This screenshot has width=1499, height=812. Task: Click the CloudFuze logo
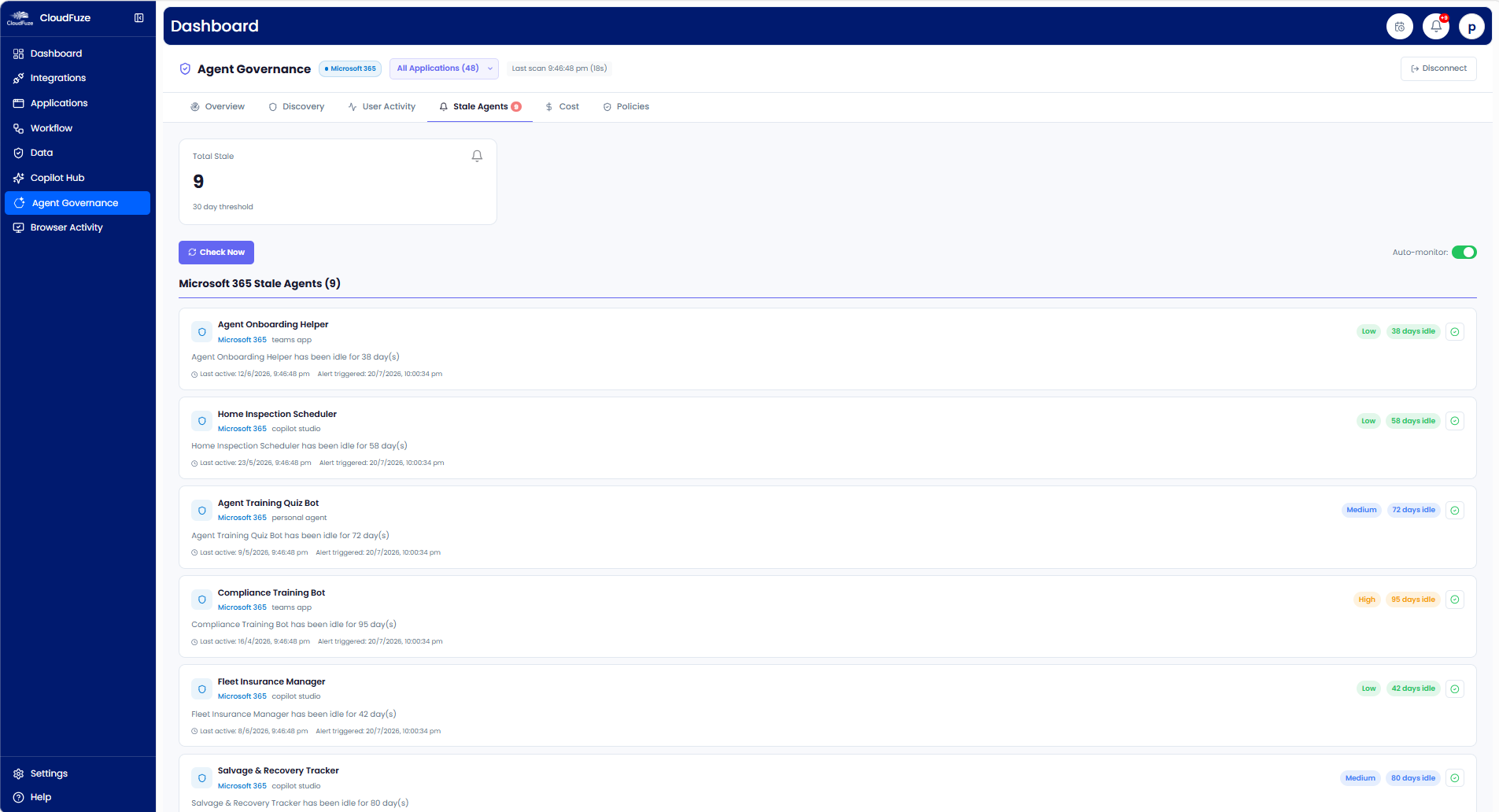click(x=20, y=17)
